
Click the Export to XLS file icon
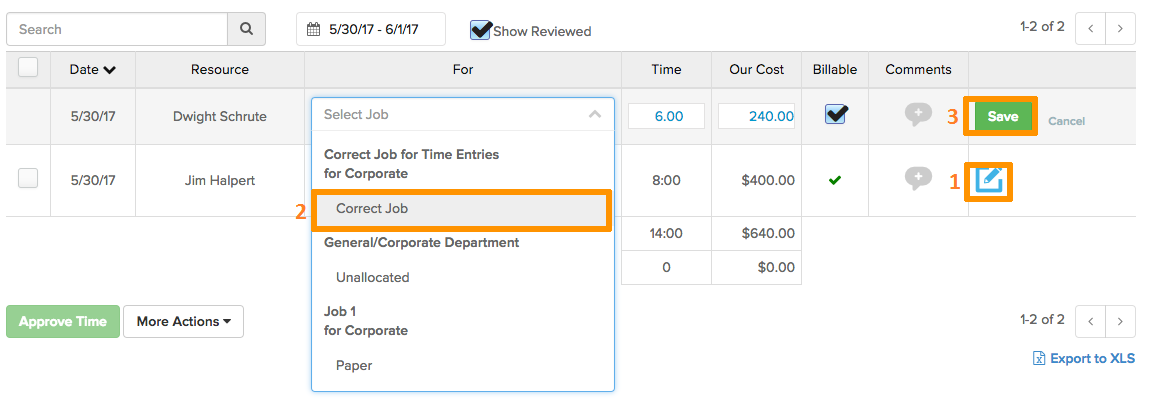tap(1039, 358)
